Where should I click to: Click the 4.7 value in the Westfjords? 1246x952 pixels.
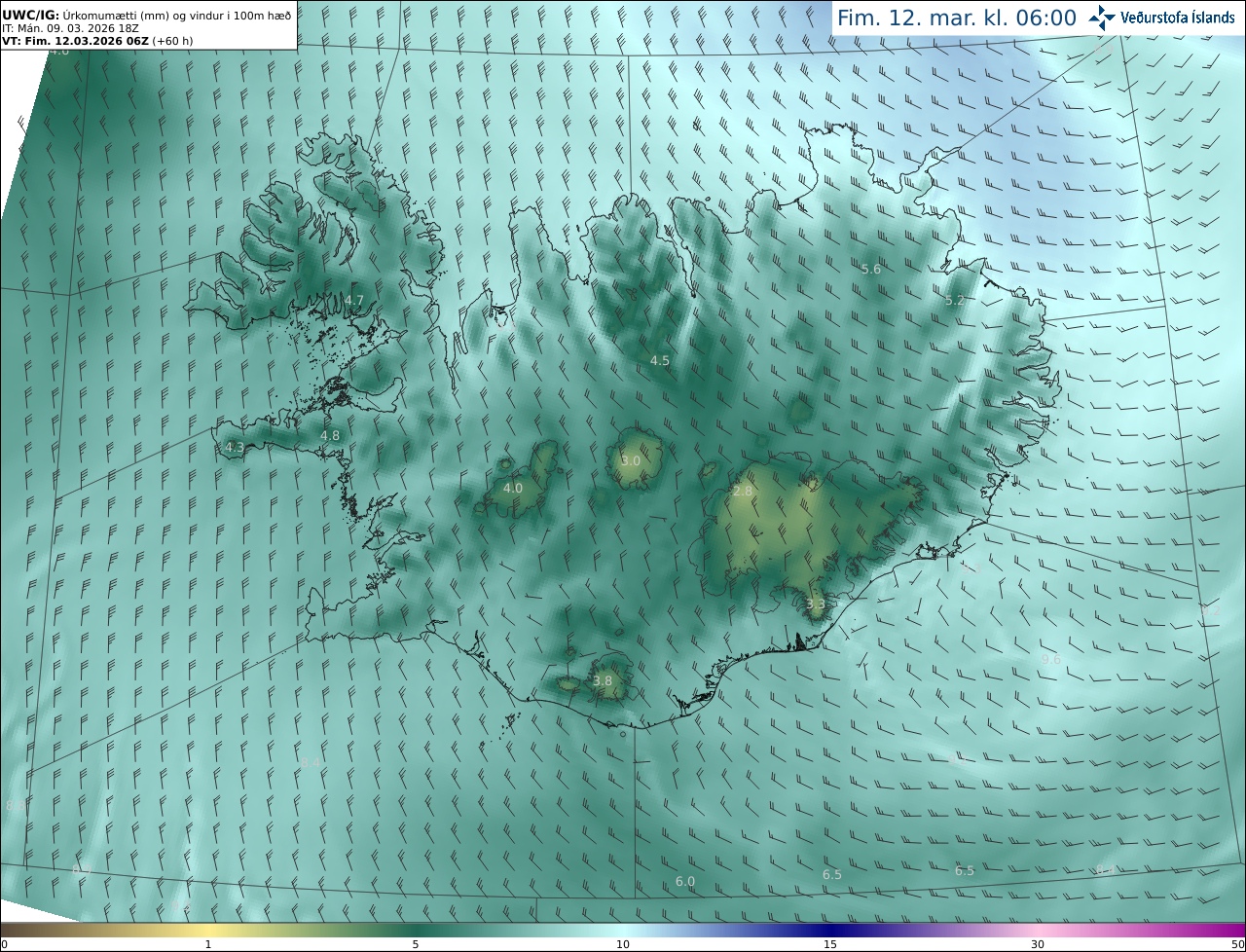[x=354, y=300]
